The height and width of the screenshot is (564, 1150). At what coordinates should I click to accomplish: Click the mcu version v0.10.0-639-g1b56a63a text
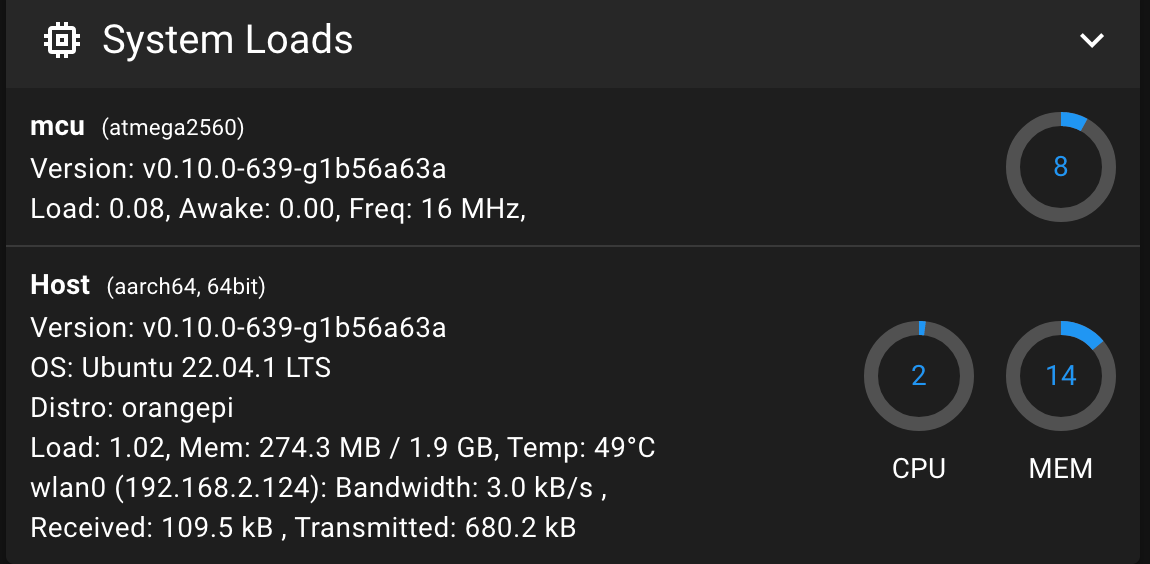[238, 169]
